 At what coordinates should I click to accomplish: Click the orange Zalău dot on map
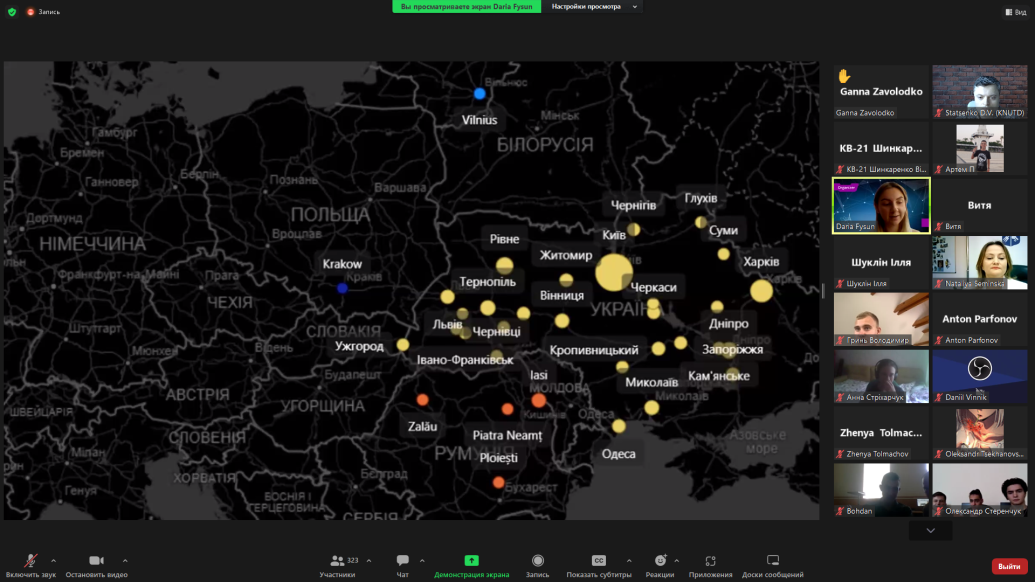tap(422, 399)
